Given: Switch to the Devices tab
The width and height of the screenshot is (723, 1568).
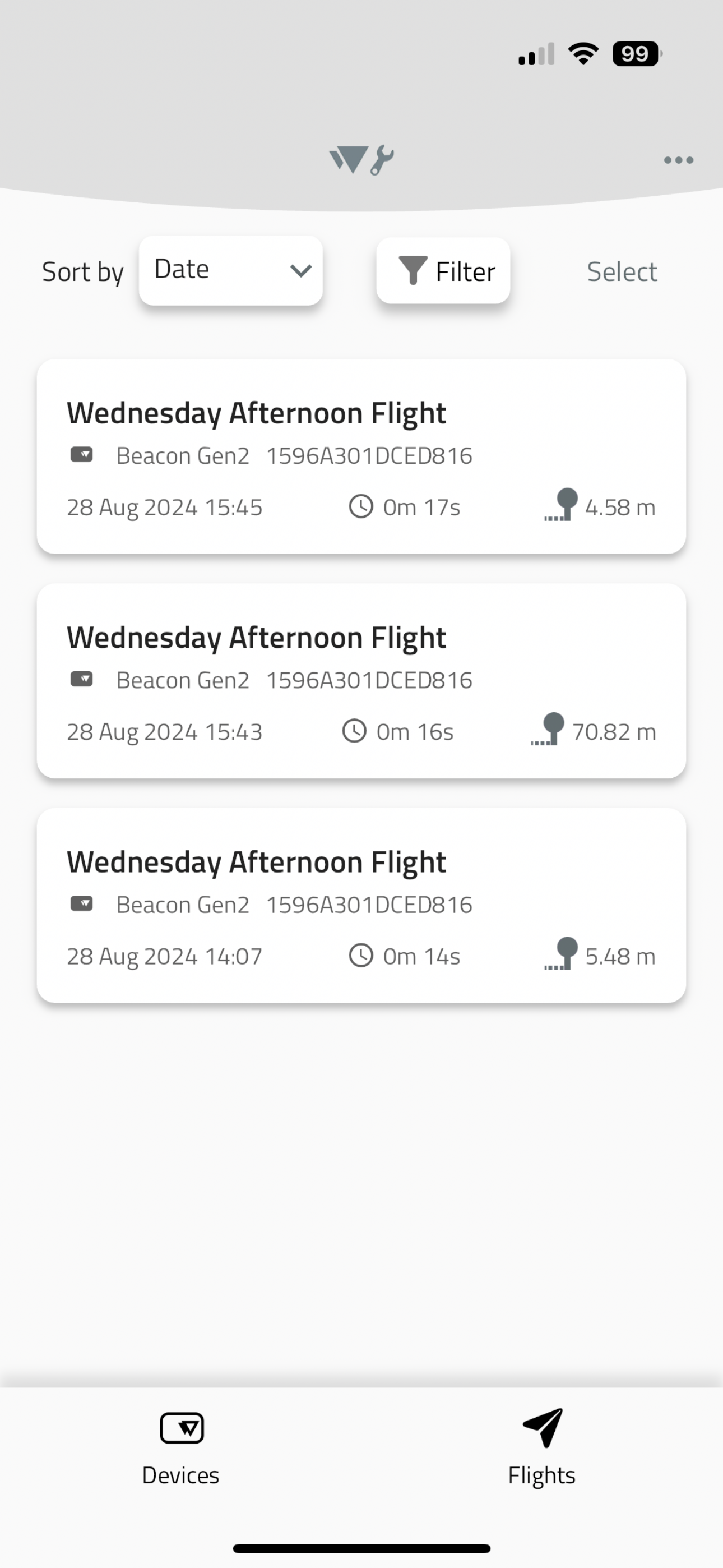Looking at the screenshot, I should point(180,1449).
